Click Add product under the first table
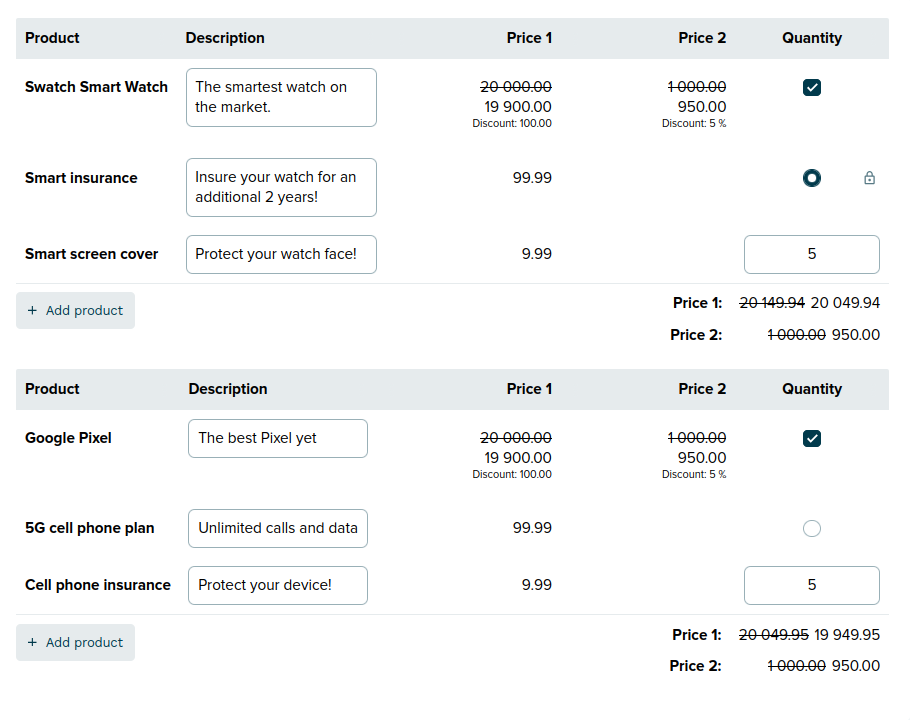The height and width of the screenshot is (720, 910). click(75, 311)
